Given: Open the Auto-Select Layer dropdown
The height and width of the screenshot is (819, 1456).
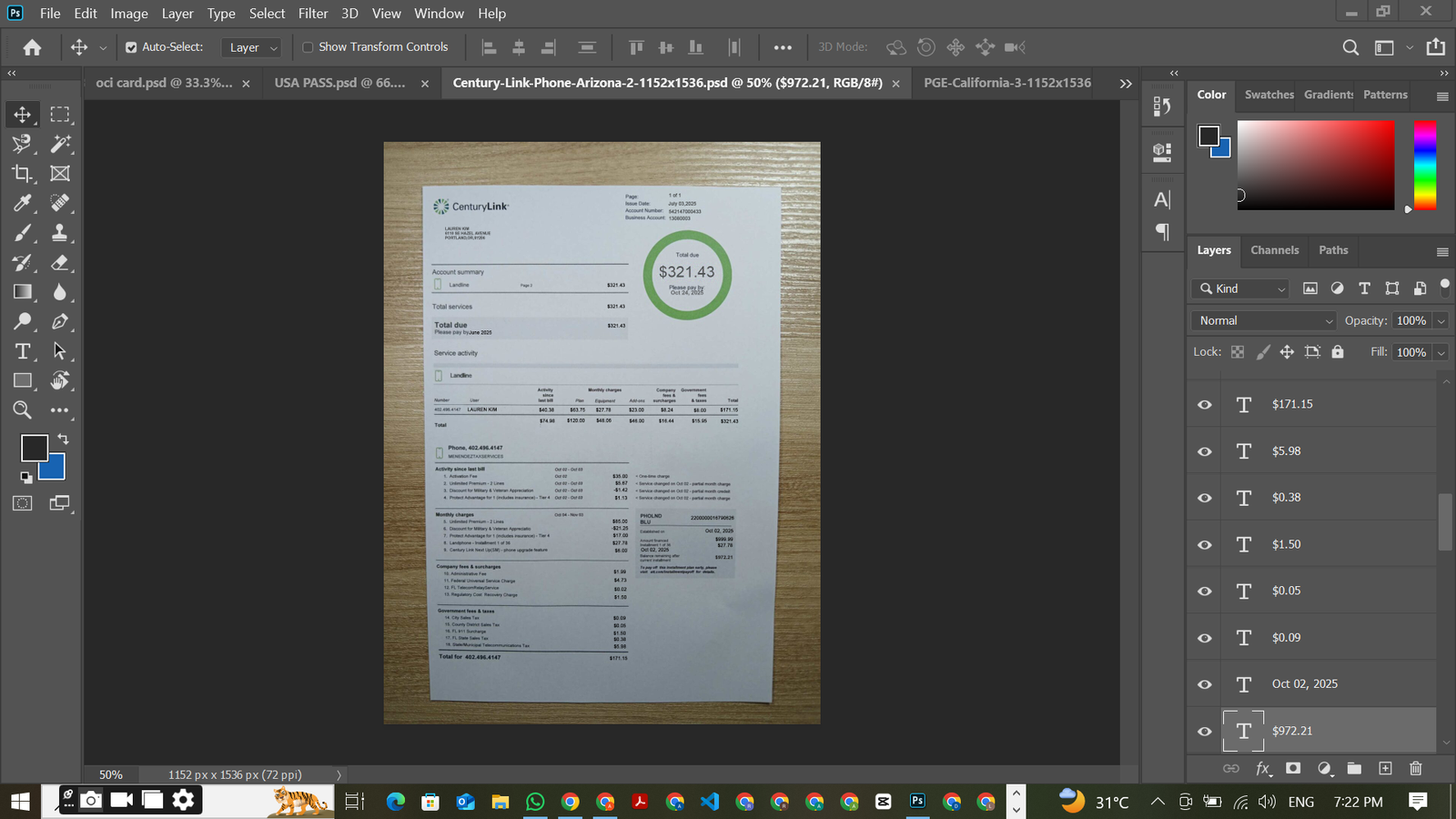Looking at the screenshot, I should point(251,47).
